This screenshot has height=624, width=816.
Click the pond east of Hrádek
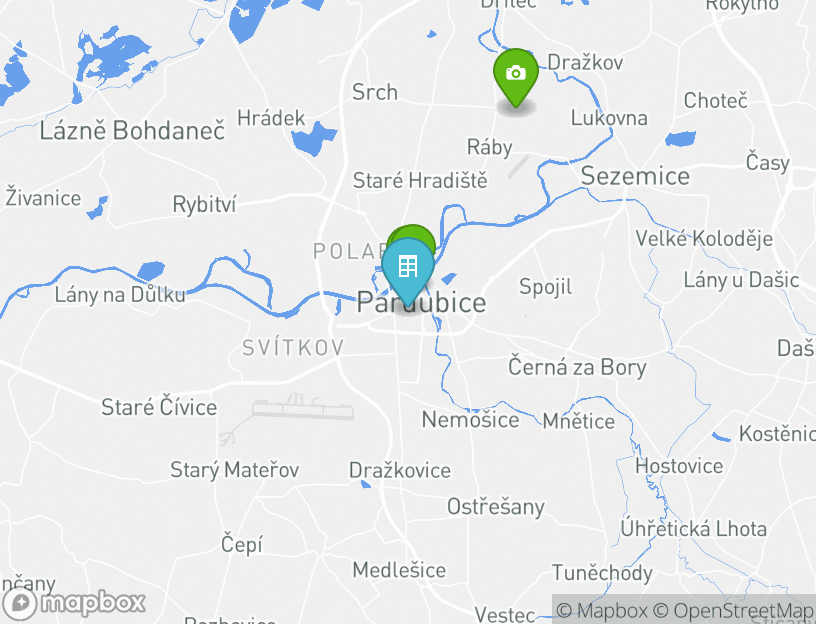[313, 139]
